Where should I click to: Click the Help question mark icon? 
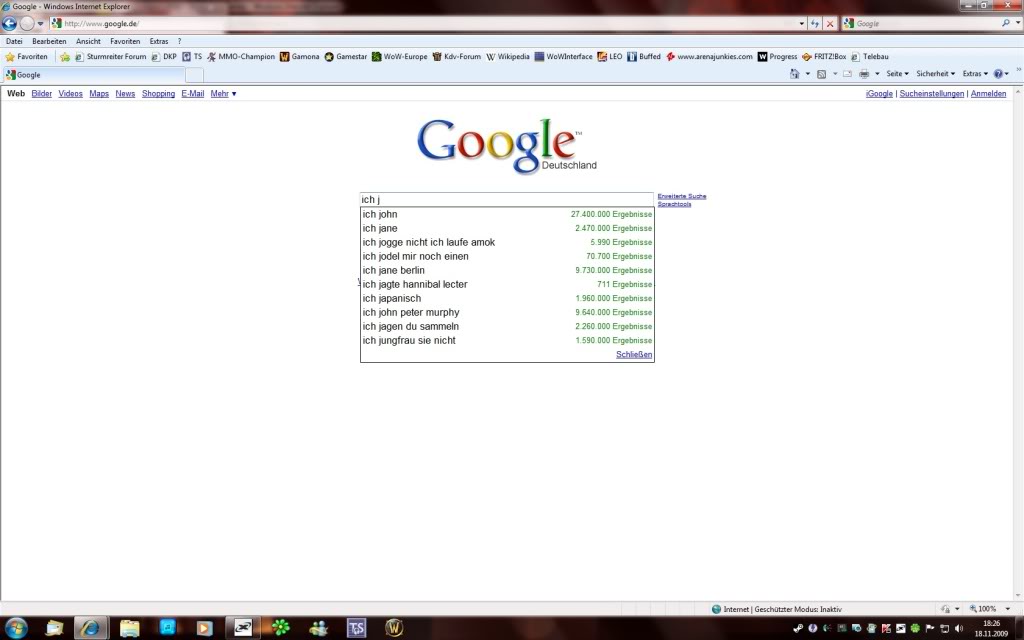pos(998,74)
